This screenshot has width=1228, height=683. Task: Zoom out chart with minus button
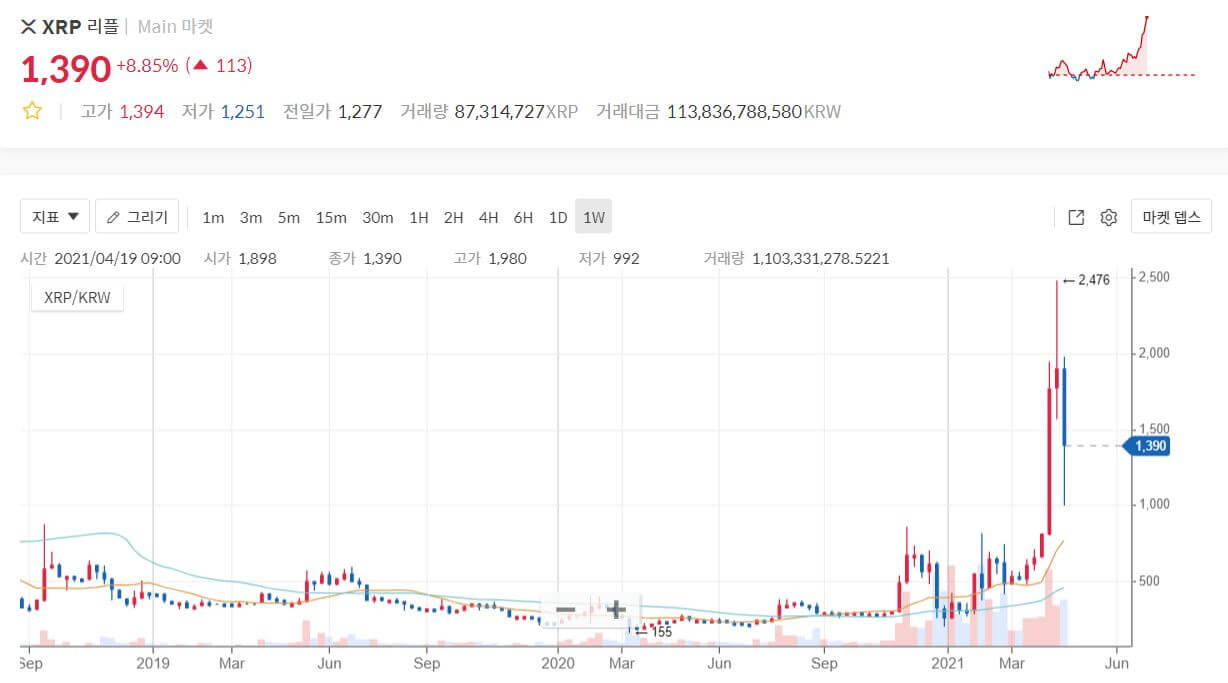pos(565,609)
